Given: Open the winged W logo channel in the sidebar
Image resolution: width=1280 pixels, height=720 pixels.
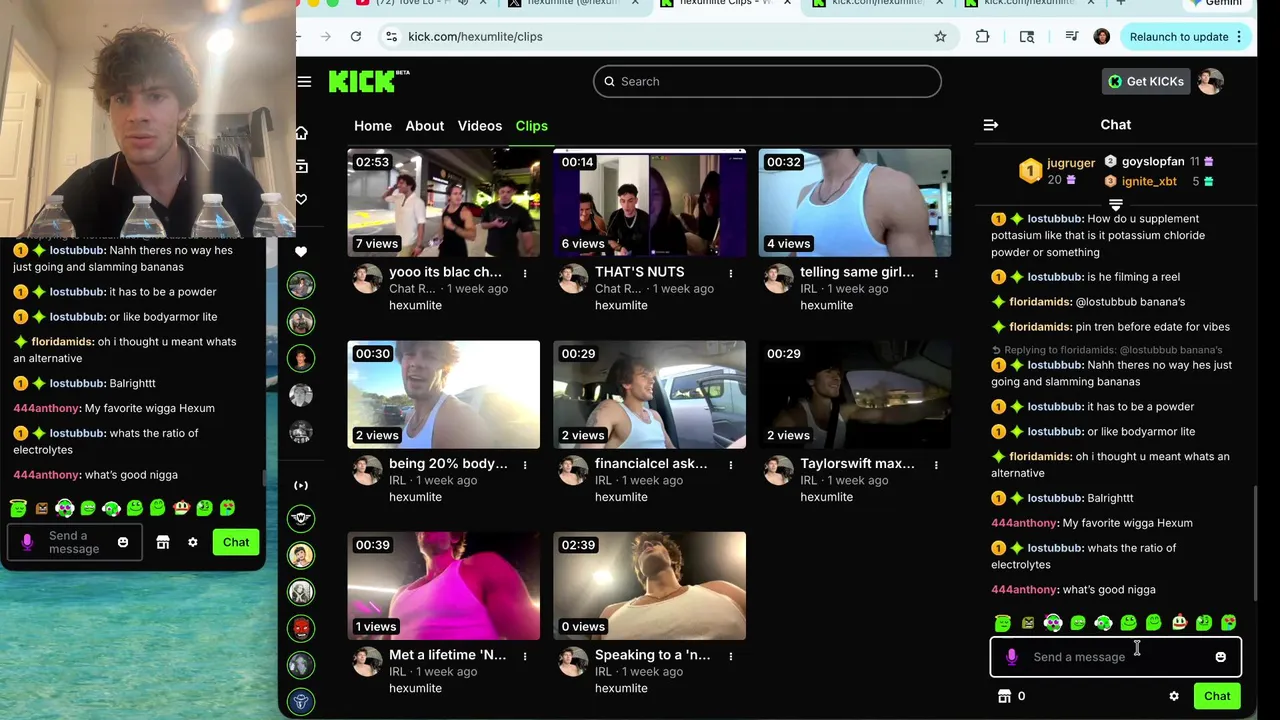Looking at the screenshot, I should [x=301, y=518].
